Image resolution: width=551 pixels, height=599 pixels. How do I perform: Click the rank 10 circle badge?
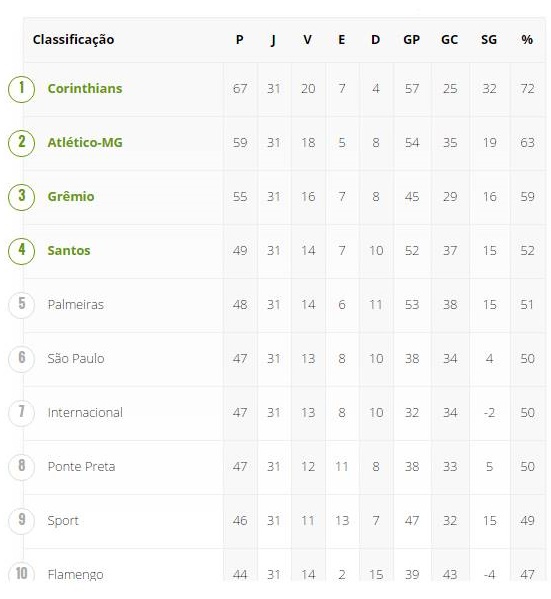[21, 572]
